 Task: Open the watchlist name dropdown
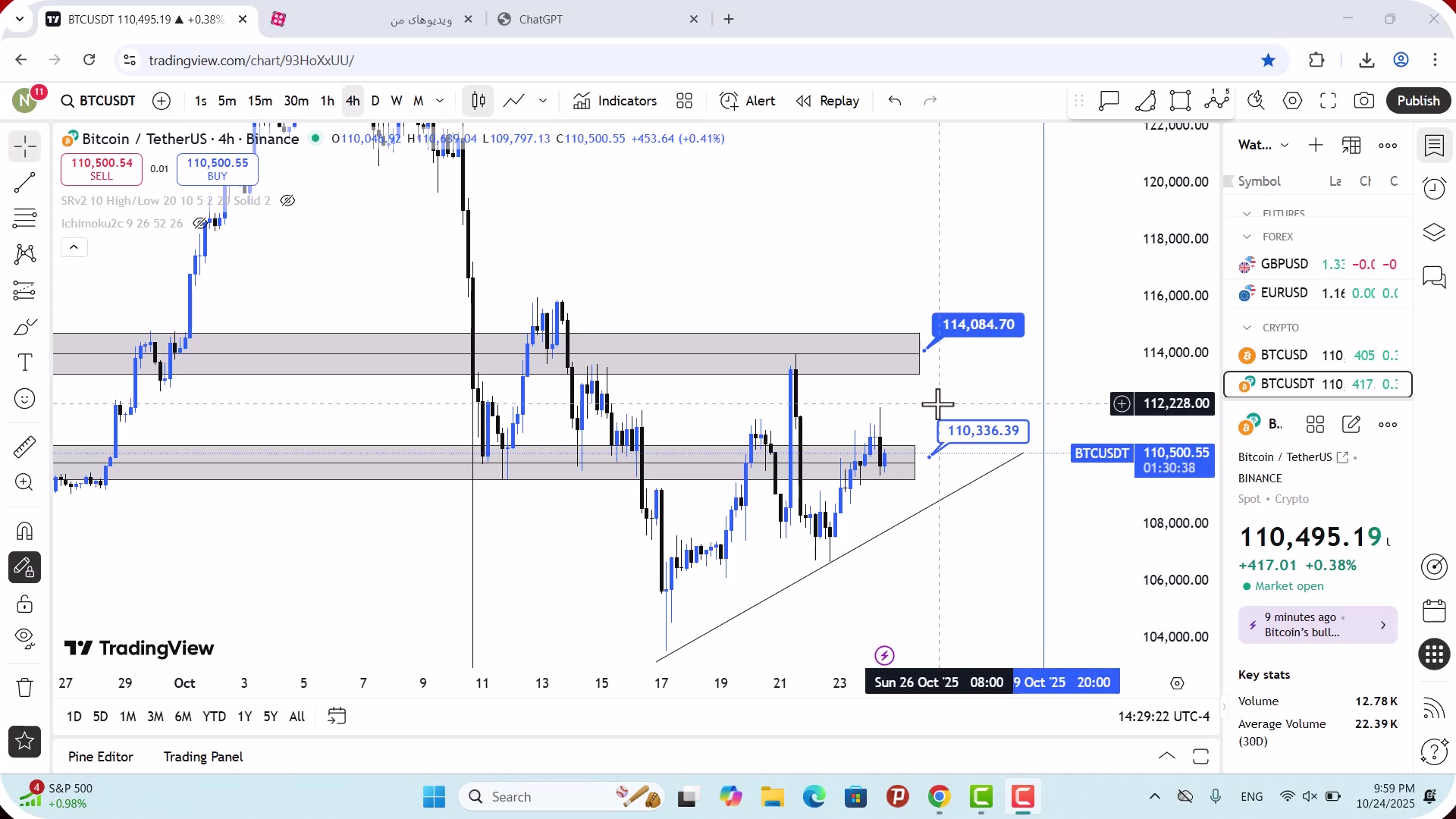click(x=1263, y=145)
